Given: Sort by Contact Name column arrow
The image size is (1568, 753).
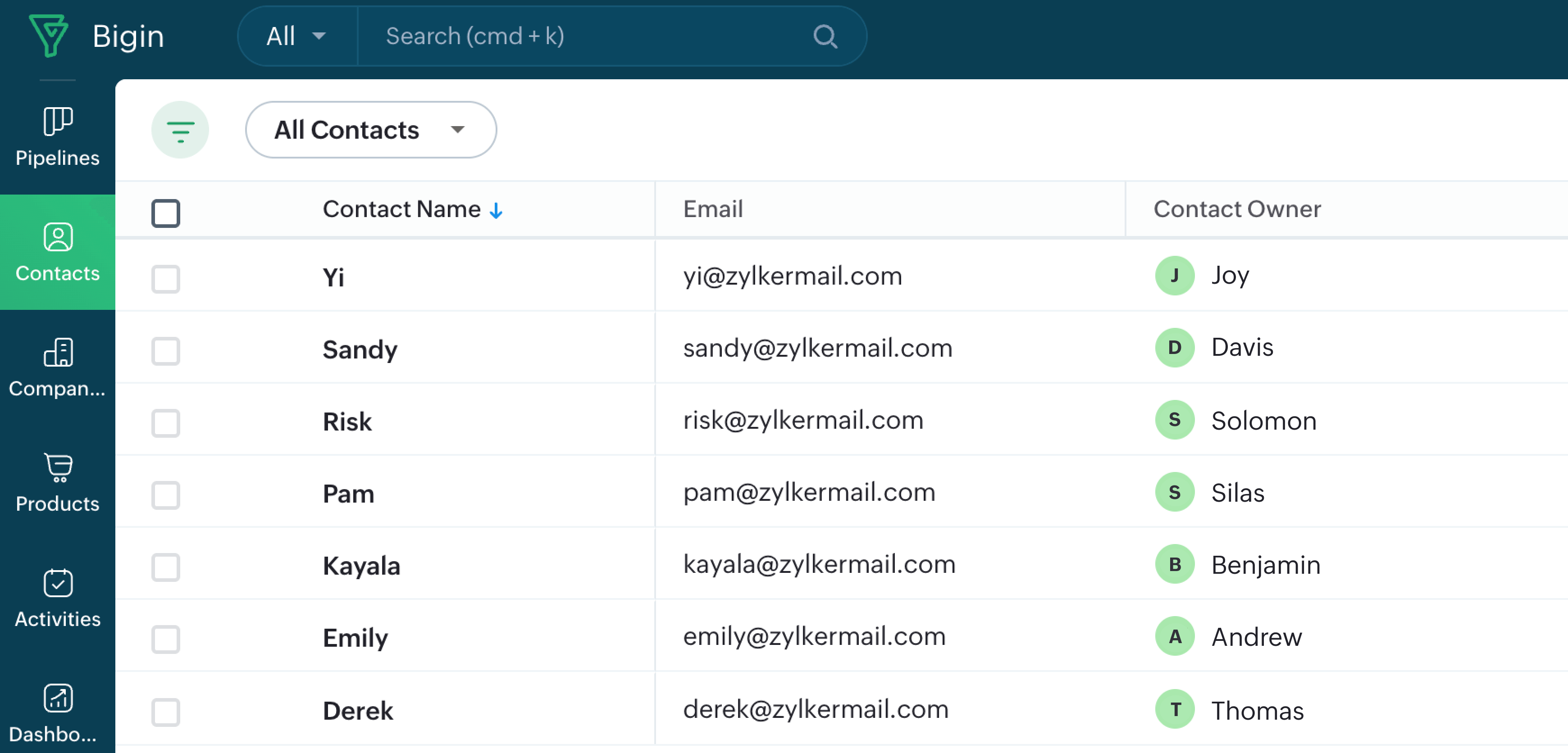Looking at the screenshot, I should point(496,210).
